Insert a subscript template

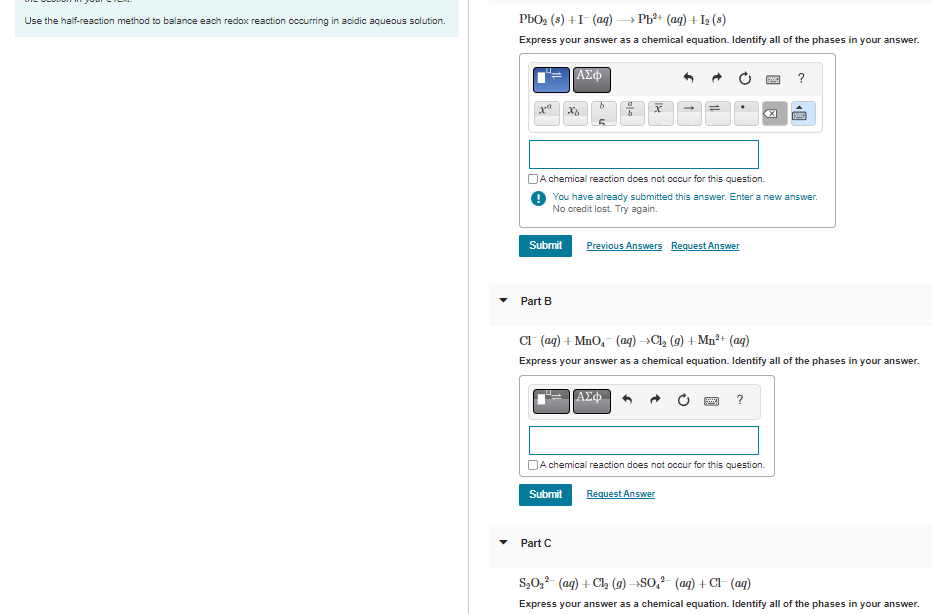pos(575,113)
